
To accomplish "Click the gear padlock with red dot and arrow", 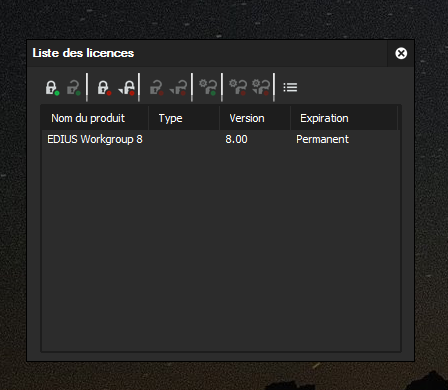I will coord(261,87).
